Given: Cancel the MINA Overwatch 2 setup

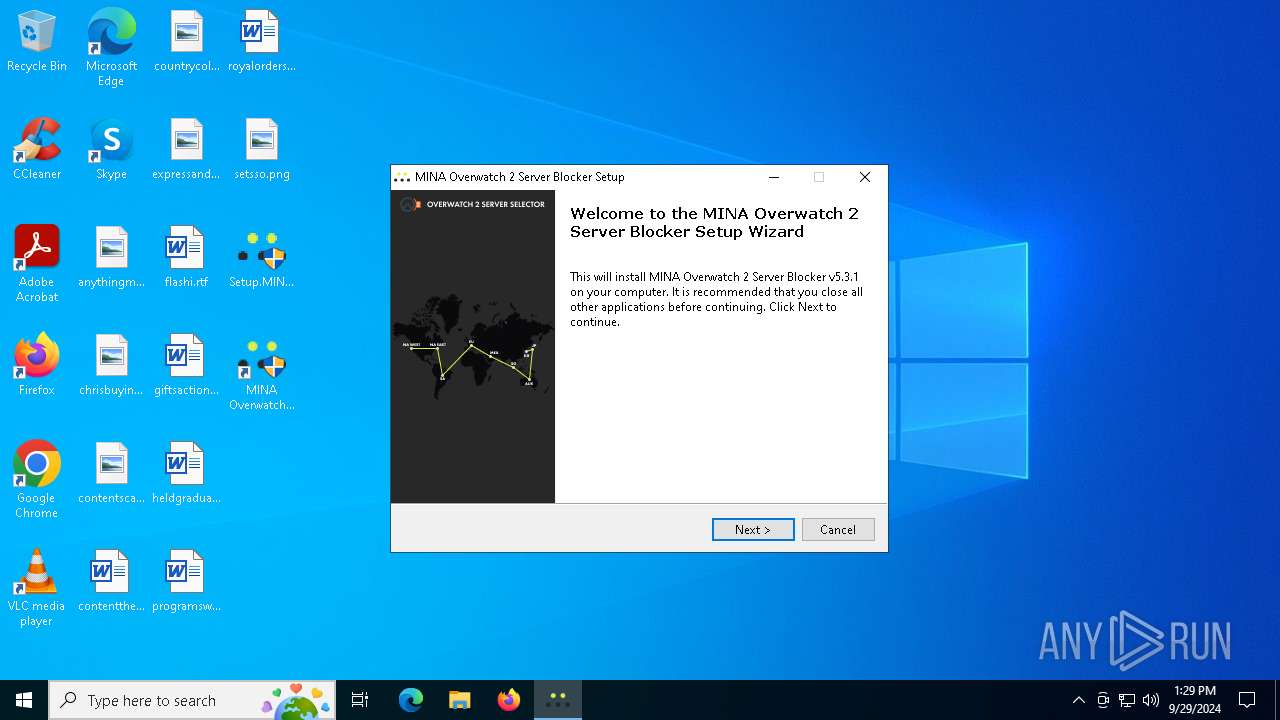Looking at the screenshot, I should pos(838,529).
